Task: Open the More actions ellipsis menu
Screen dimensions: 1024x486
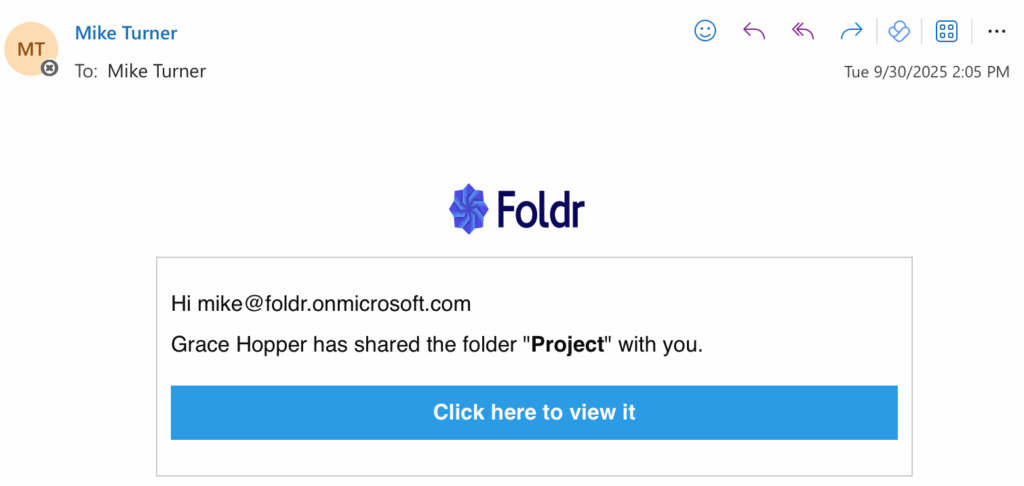Action: tap(996, 31)
